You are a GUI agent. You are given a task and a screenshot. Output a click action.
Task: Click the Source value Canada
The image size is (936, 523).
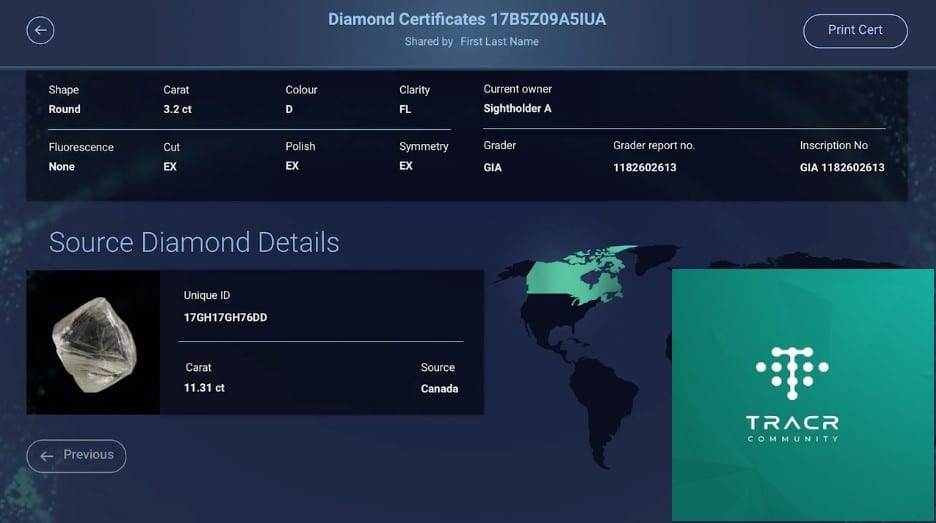[439, 388]
